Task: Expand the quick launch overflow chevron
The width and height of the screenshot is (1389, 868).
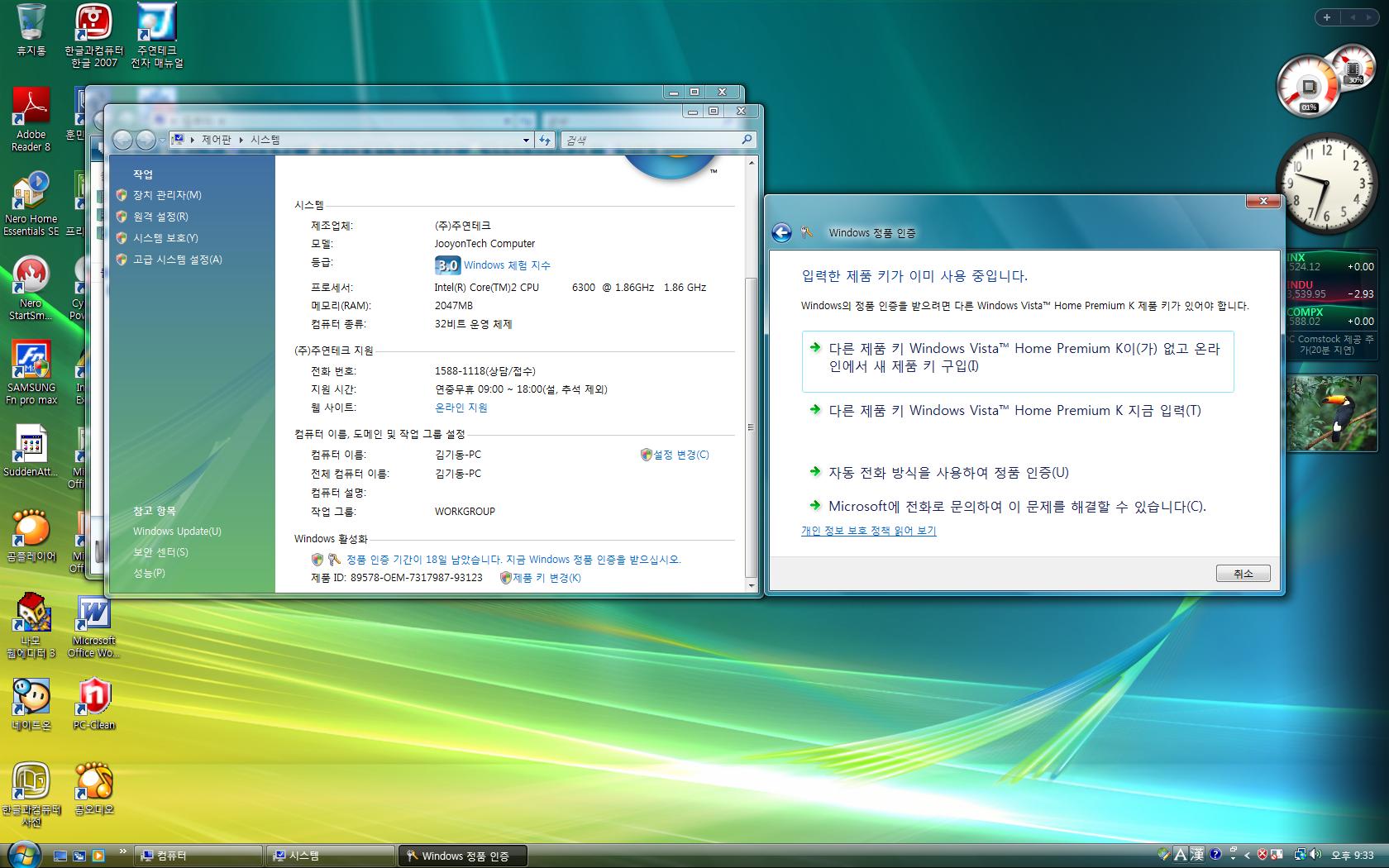Action: tap(123, 851)
